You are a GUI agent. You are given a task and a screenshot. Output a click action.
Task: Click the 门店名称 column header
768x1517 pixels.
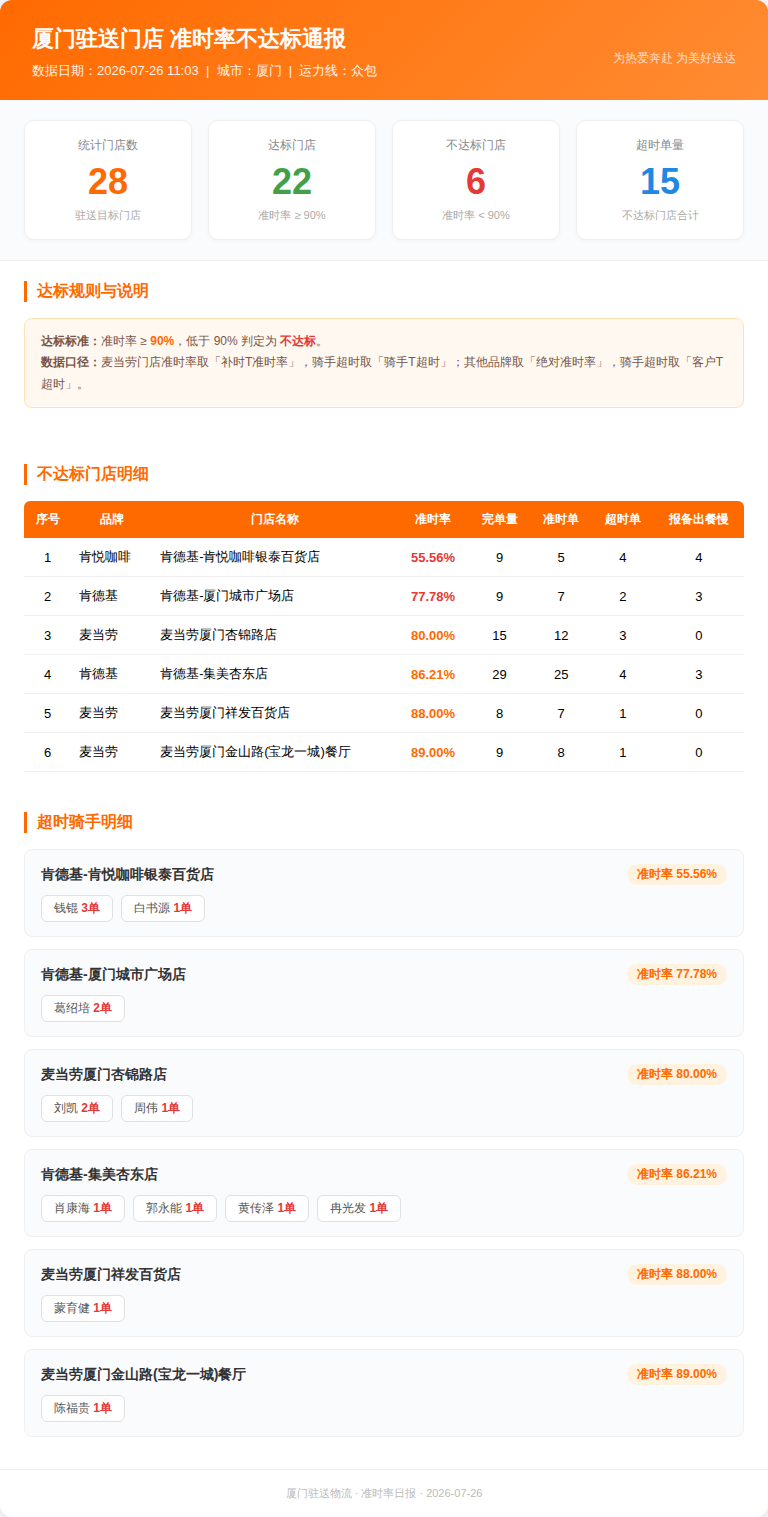coord(275,519)
